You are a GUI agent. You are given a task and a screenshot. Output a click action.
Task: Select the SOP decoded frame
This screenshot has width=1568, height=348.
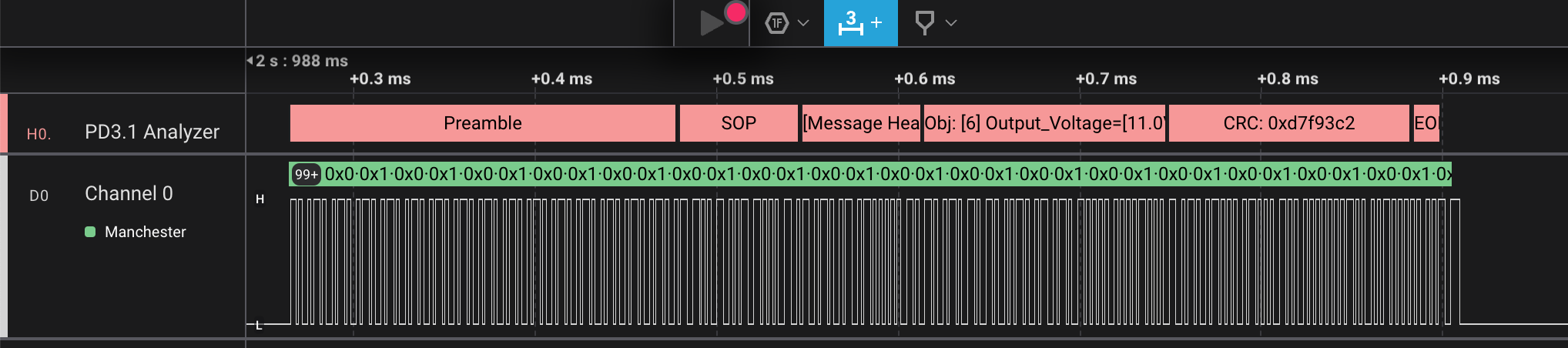739,123
